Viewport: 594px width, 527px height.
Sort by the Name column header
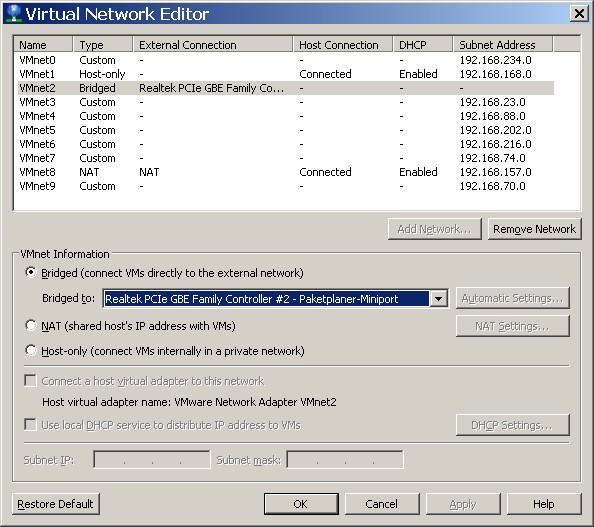[x=43, y=45]
